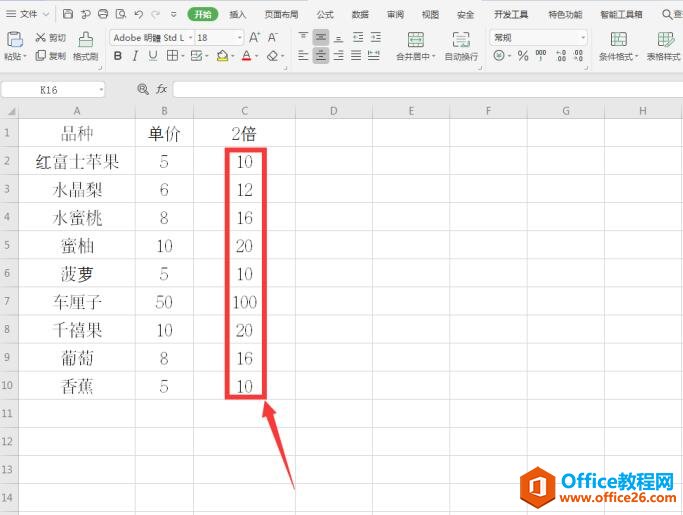Toggle bold formatting
This screenshot has height=515, width=683.
118,56
